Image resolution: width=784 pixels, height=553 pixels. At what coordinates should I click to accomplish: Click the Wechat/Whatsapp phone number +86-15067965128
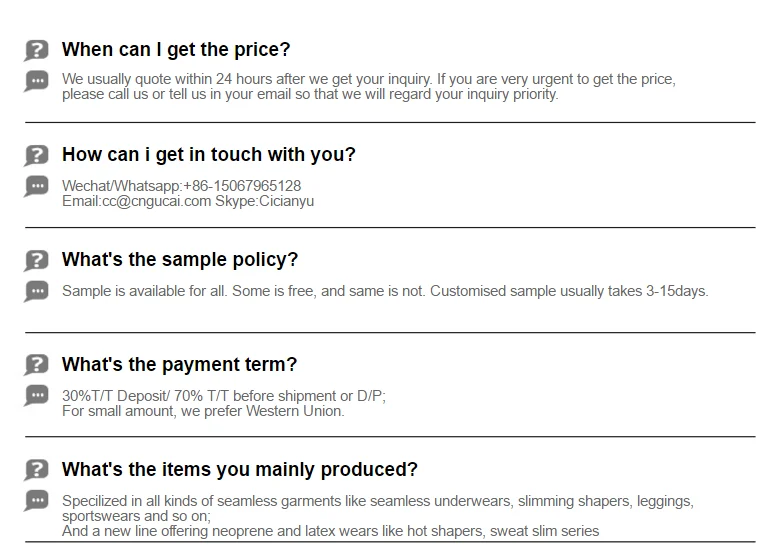click(x=242, y=186)
